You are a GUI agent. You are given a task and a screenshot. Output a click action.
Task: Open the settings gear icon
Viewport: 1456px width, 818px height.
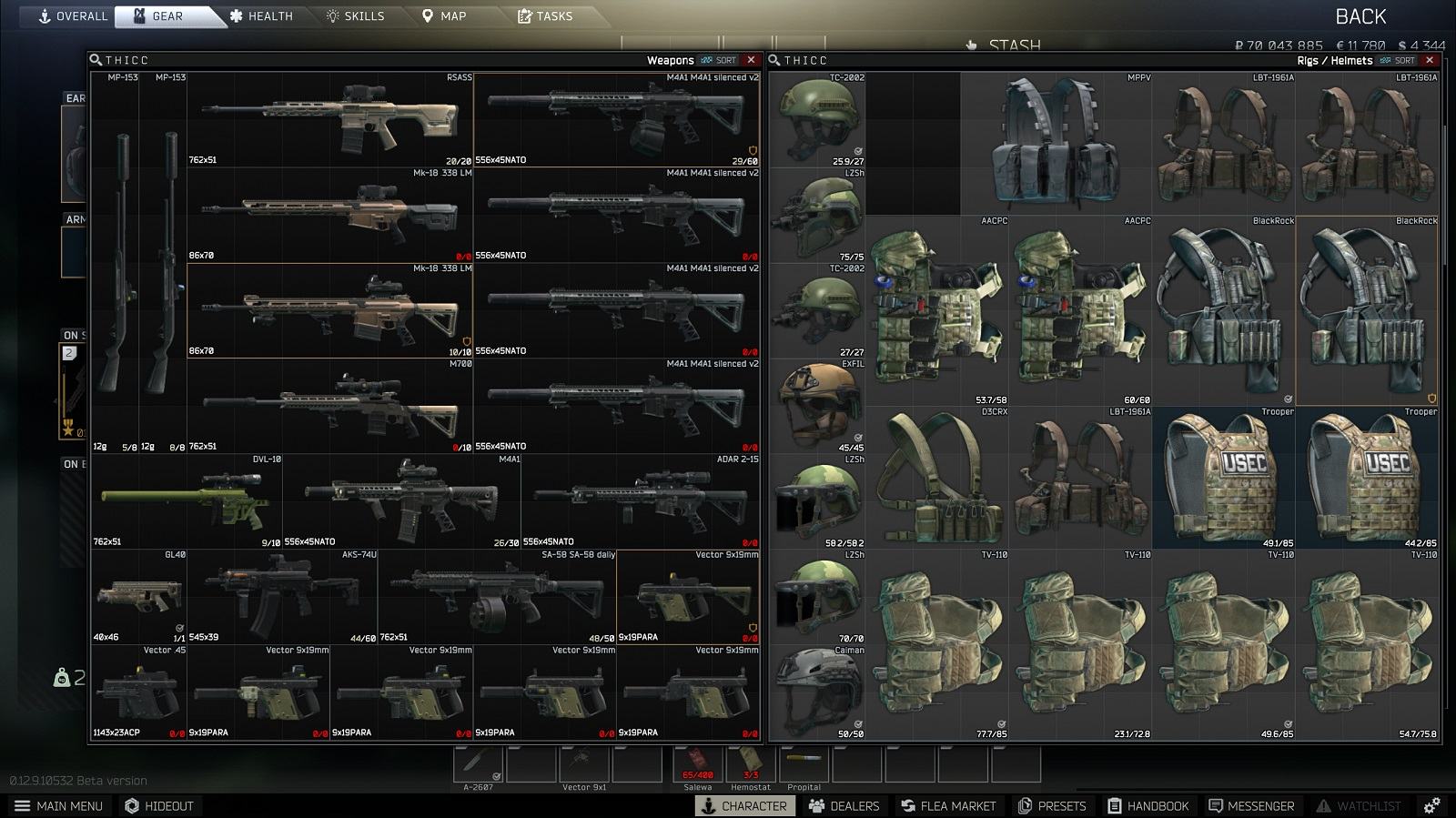(1432, 806)
